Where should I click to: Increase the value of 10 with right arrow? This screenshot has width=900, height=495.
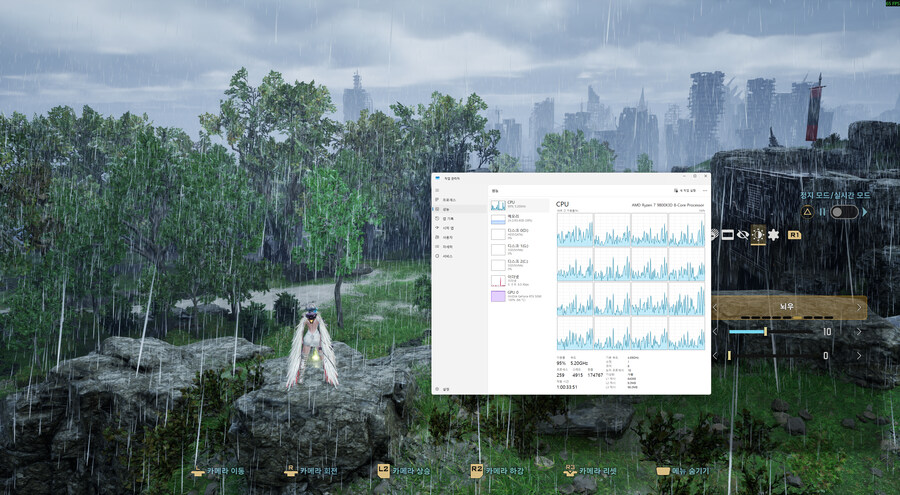(859, 331)
